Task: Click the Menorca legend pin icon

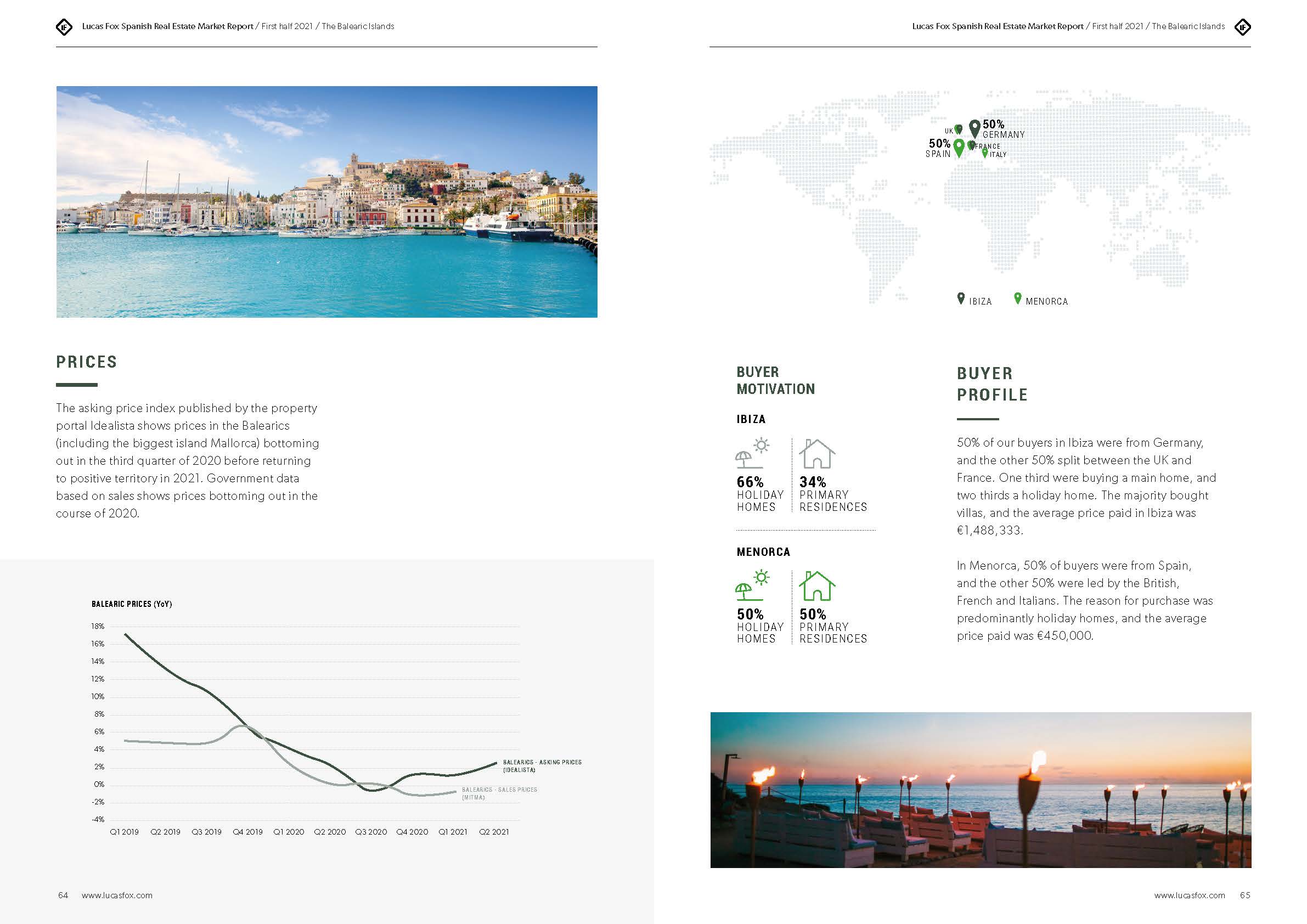Action: tap(1018, 298)
